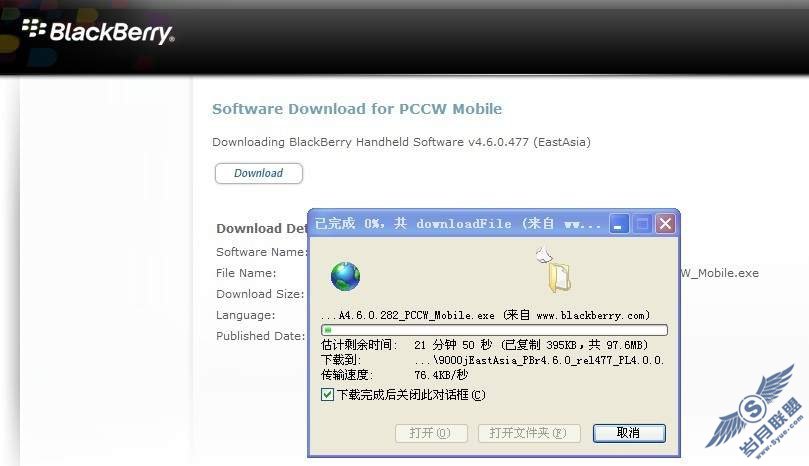Image resolution: width=809 pixels, height=466 pixels.
Task: Click the globe icon in the download dialog
Action: click(x=345, y=276)
